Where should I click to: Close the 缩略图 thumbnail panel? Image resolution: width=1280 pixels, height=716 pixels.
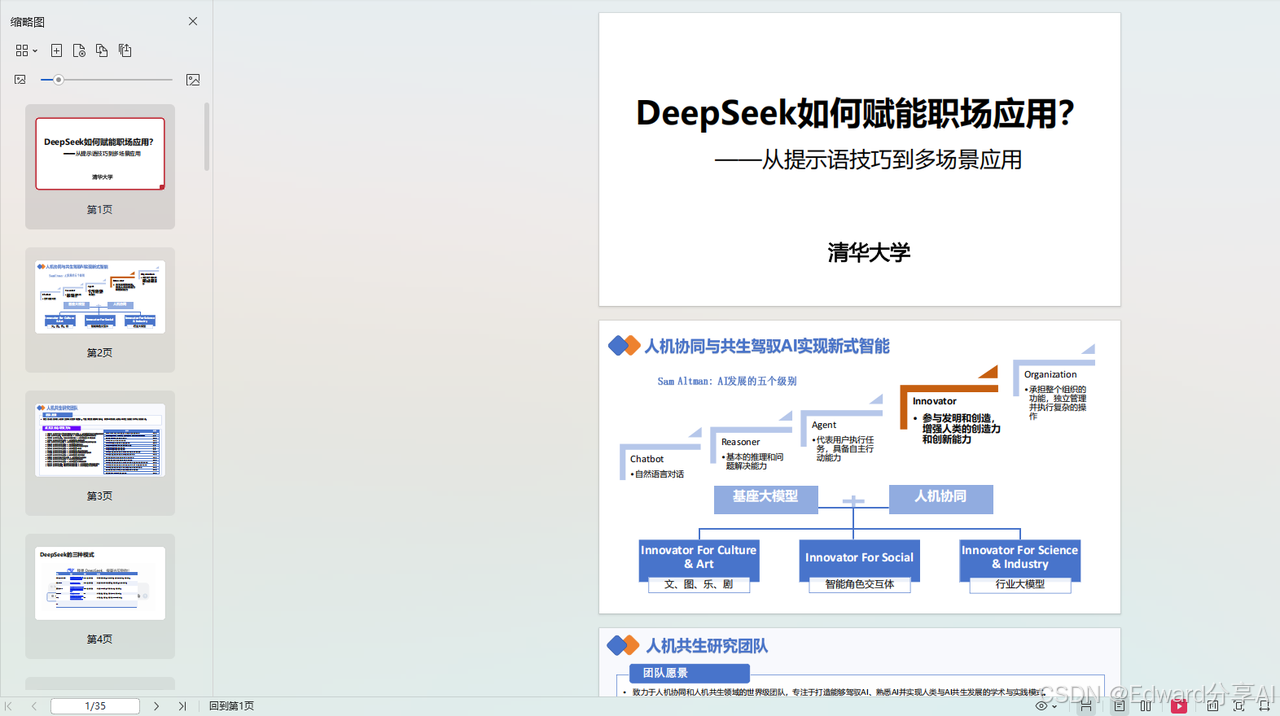coord(193,21)
